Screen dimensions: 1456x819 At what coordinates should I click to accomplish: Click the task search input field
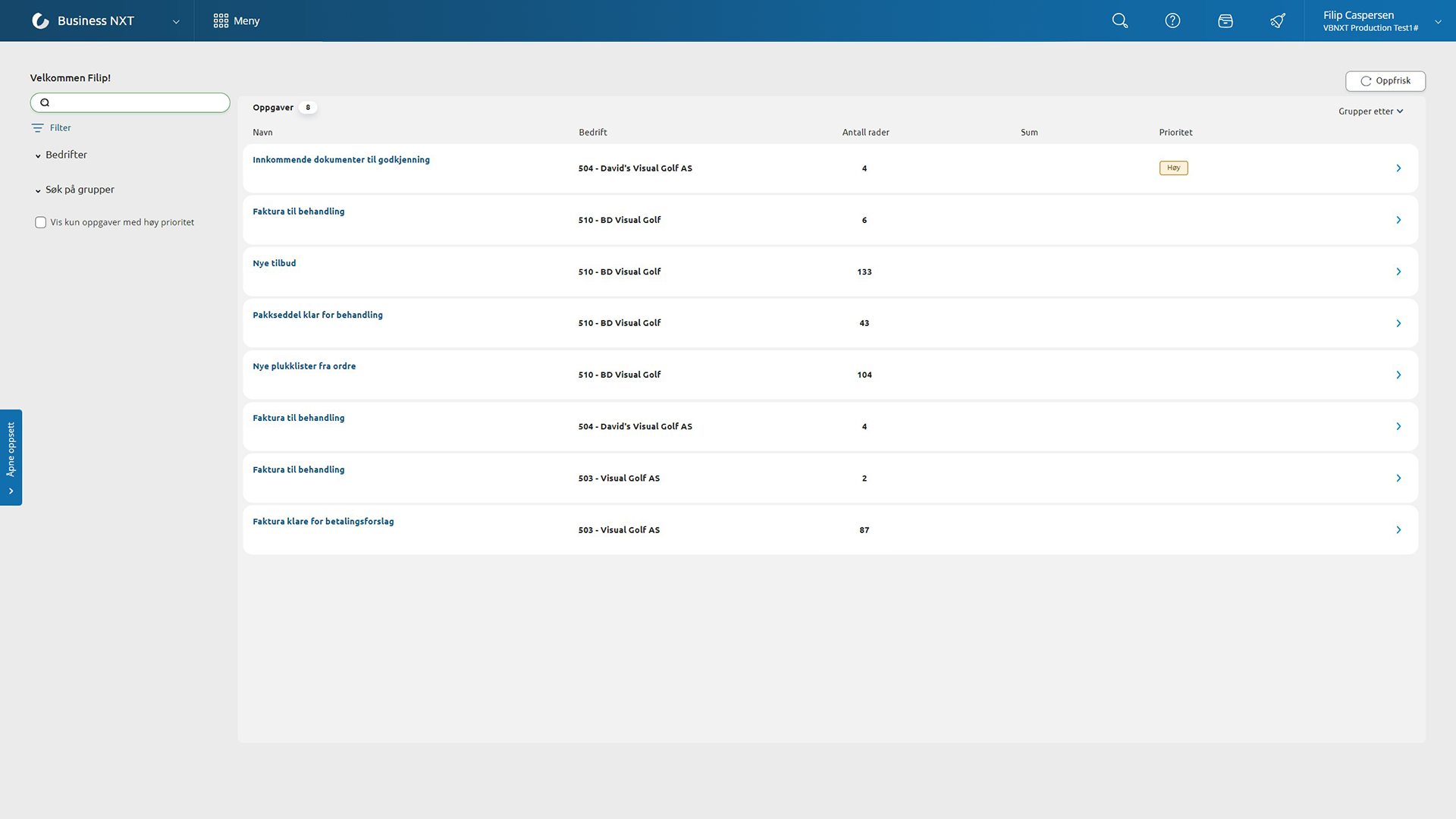pyautogui.click(x=136, y=102)
